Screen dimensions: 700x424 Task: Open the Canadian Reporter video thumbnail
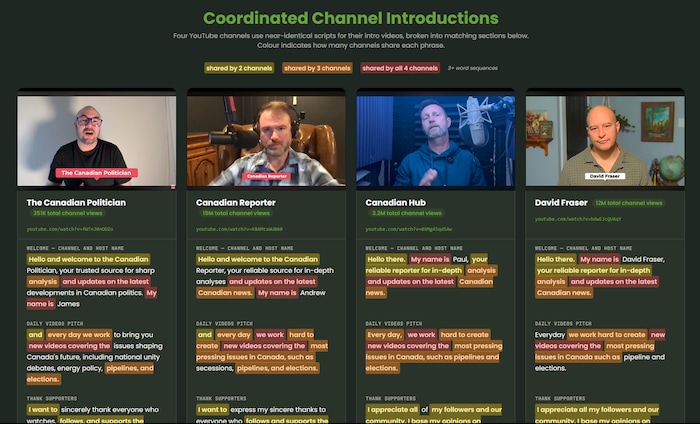(x=266, y=140)
